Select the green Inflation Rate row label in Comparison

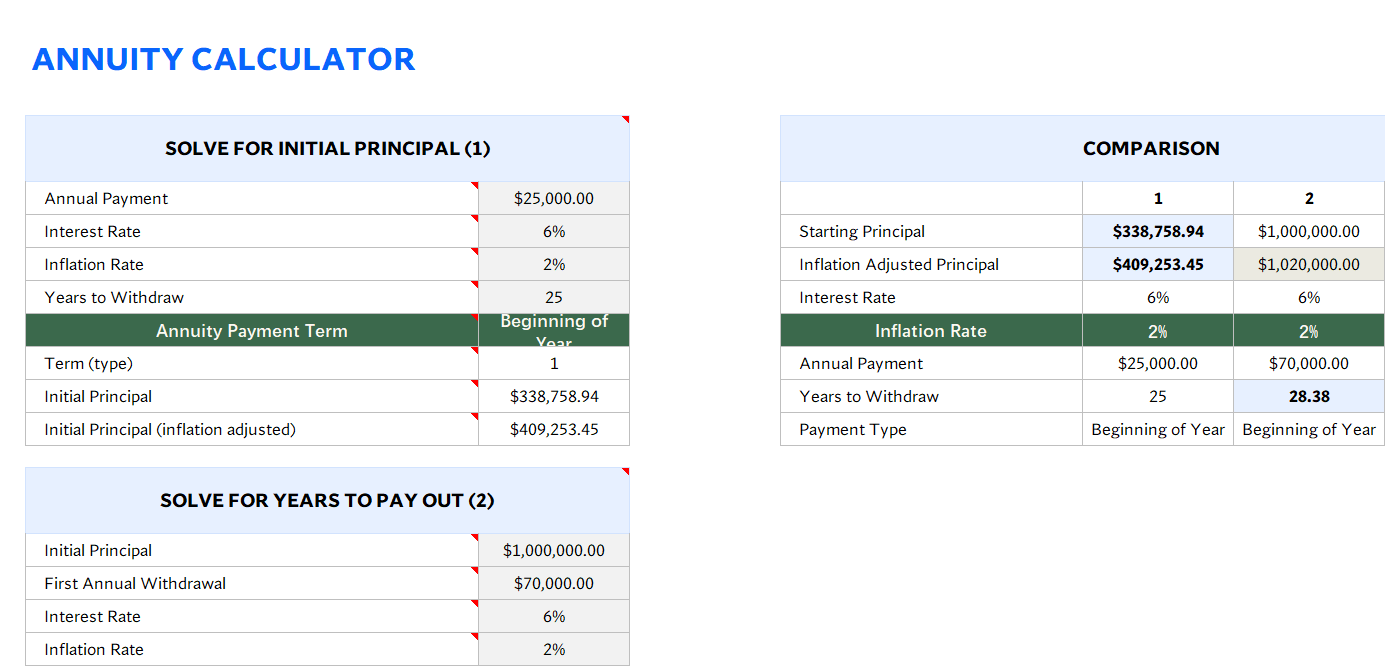[931, 330]
